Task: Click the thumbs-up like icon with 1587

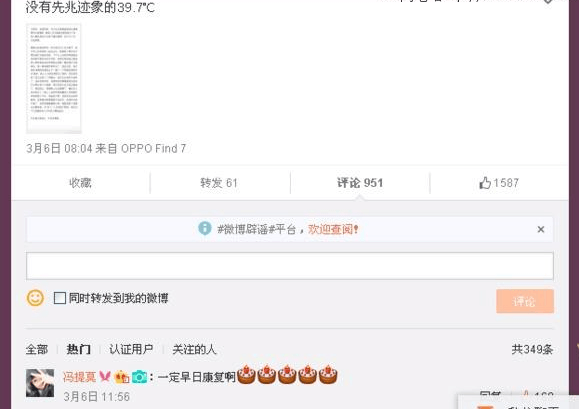Action: tap(485, 183)
